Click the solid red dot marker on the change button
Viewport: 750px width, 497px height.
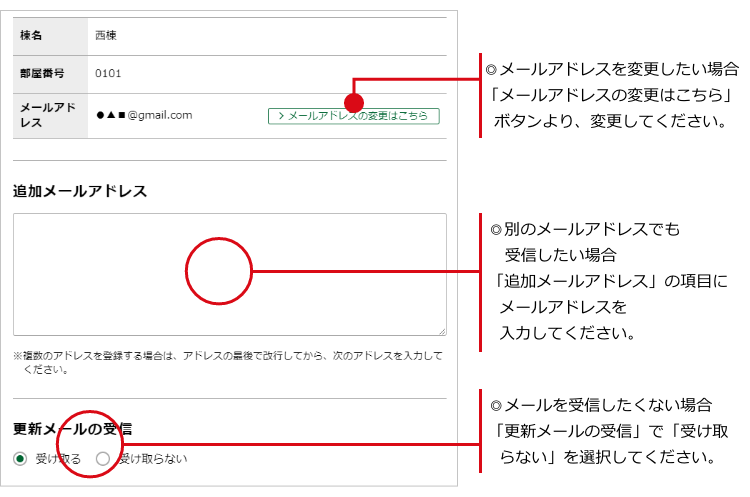pos(353,102)
